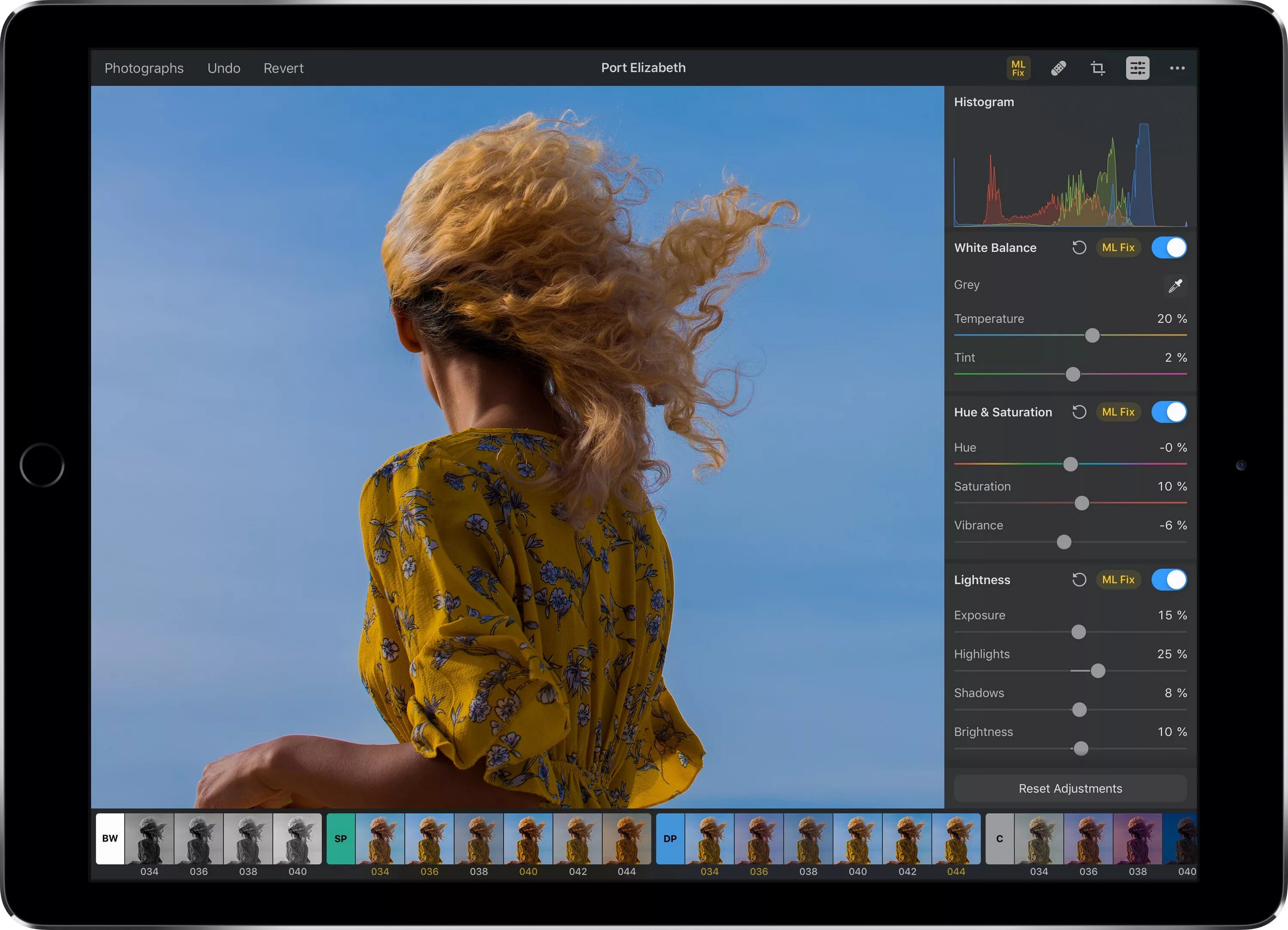The width and height of the screenshot is (1288, 930).
Task: Click the ML Fix toolbar icon
Action: pyautogui.click(x=1018, y=68)
